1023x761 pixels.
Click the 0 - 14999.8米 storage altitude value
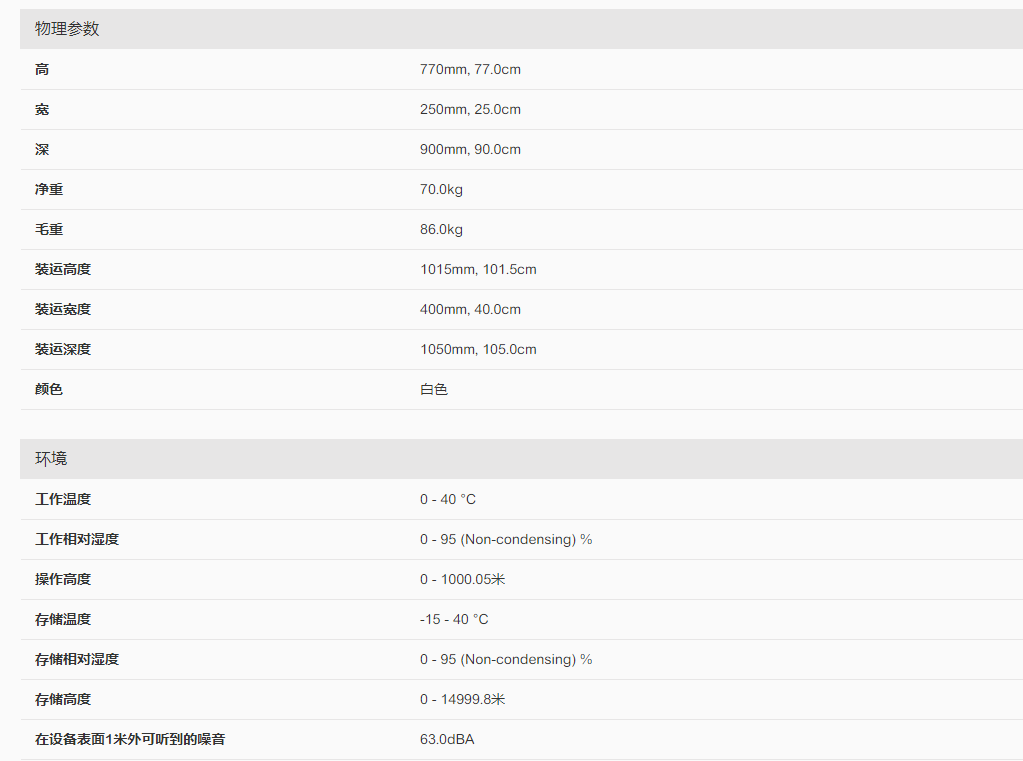point(462,699)
